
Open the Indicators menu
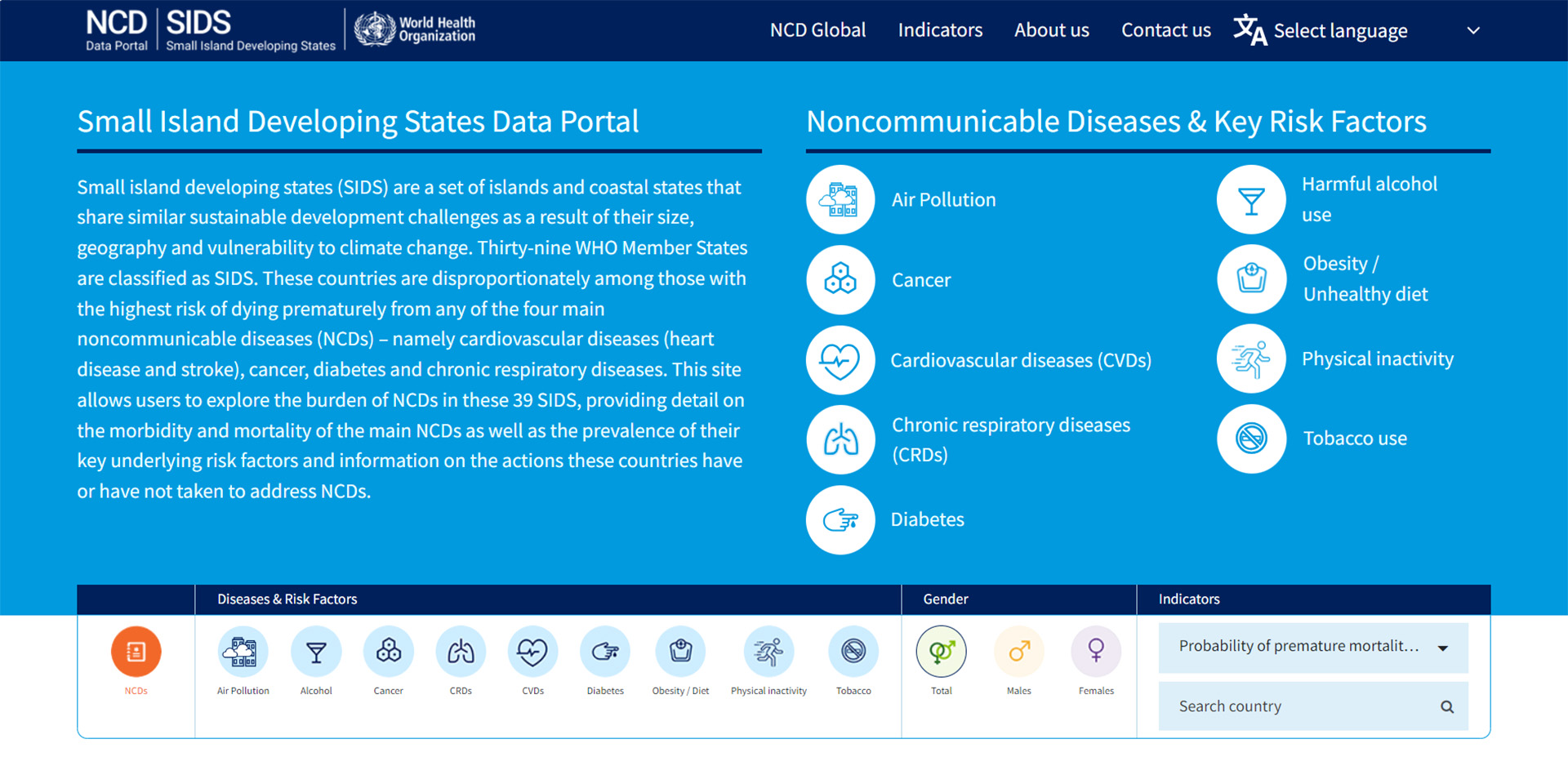point(940,30)
